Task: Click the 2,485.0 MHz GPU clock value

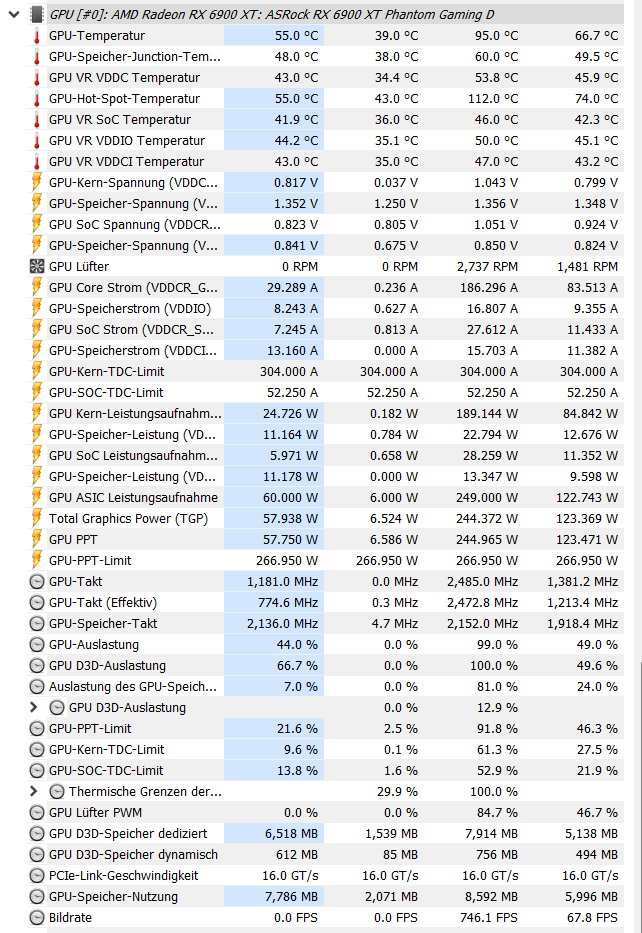Action: 483,581
